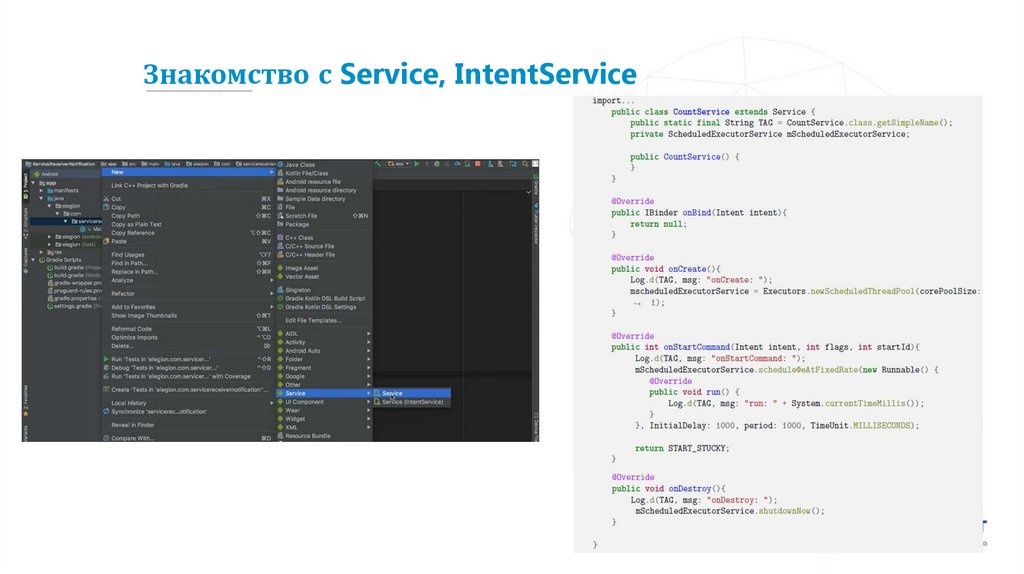Expand the Fragment submenu entry
Viewport: 1024px width, 574px height.
pyautogui.click(x=298, y=368)
